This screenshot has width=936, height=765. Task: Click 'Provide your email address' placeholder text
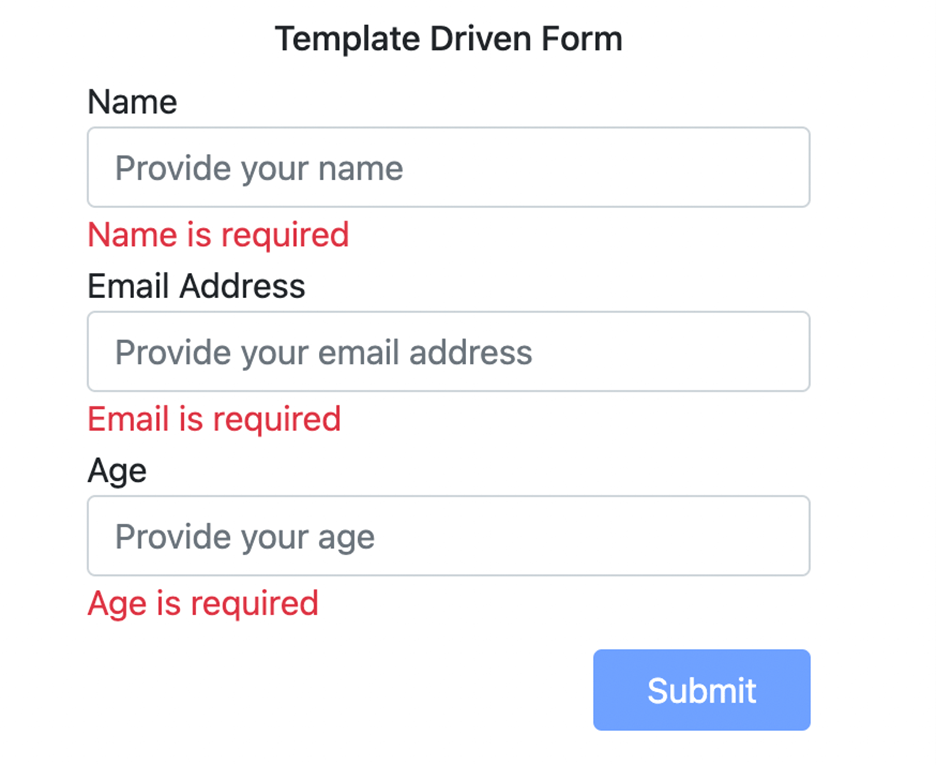tap(323, 352)
